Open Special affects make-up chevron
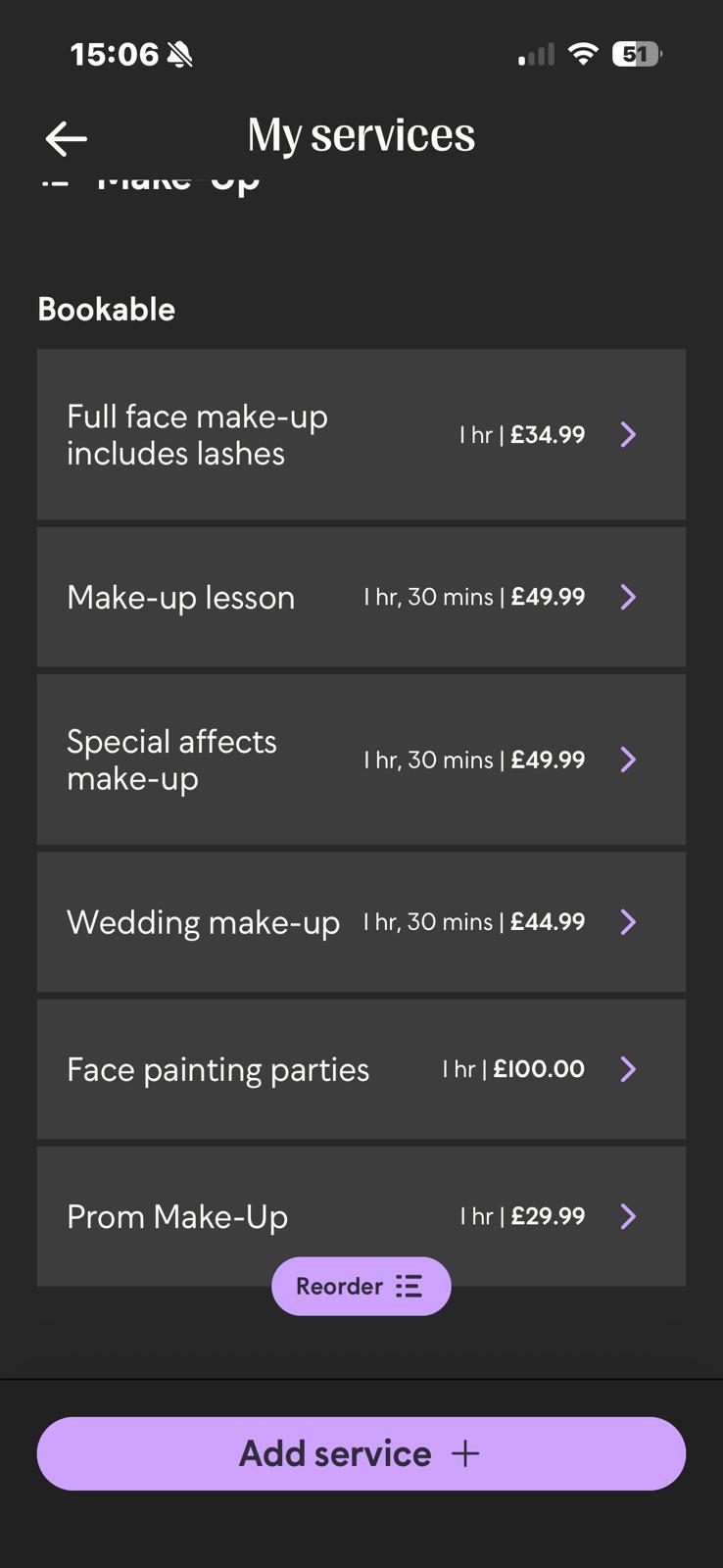 tap(629, 759)
